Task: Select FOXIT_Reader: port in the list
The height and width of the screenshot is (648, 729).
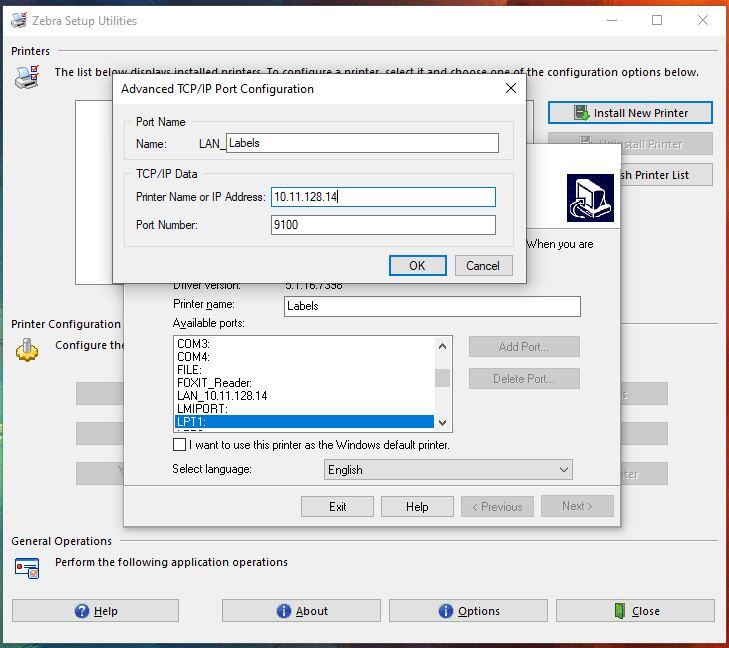Action: [x=304, y=383]
